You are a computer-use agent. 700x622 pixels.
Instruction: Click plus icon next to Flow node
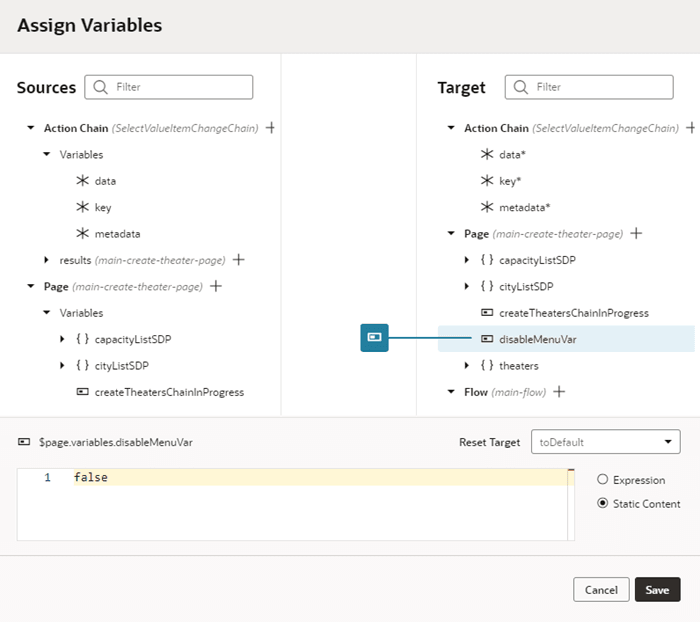tap(559, 392)
